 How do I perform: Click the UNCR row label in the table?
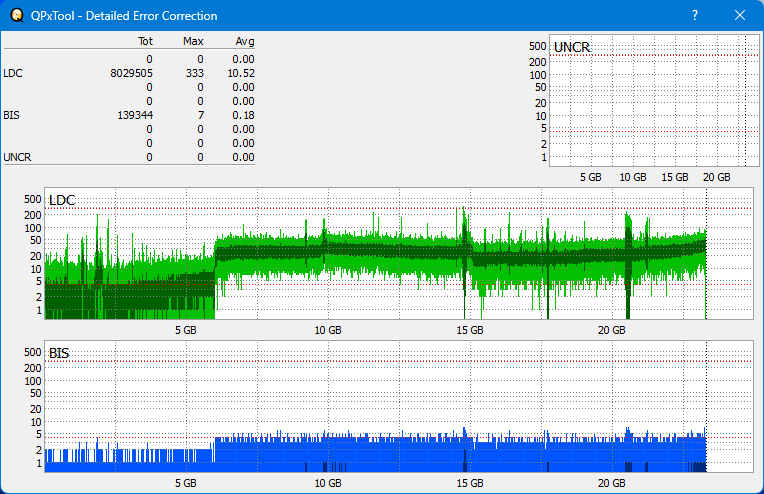tap(16, 157)
